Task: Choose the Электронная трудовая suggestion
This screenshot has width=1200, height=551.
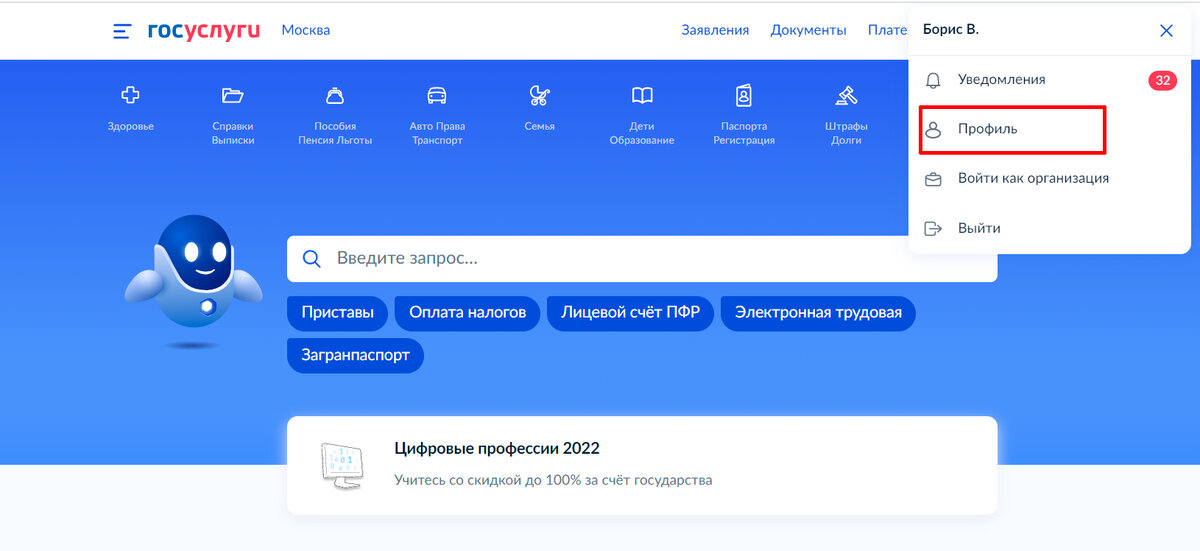Action: (x=818, y=313)
